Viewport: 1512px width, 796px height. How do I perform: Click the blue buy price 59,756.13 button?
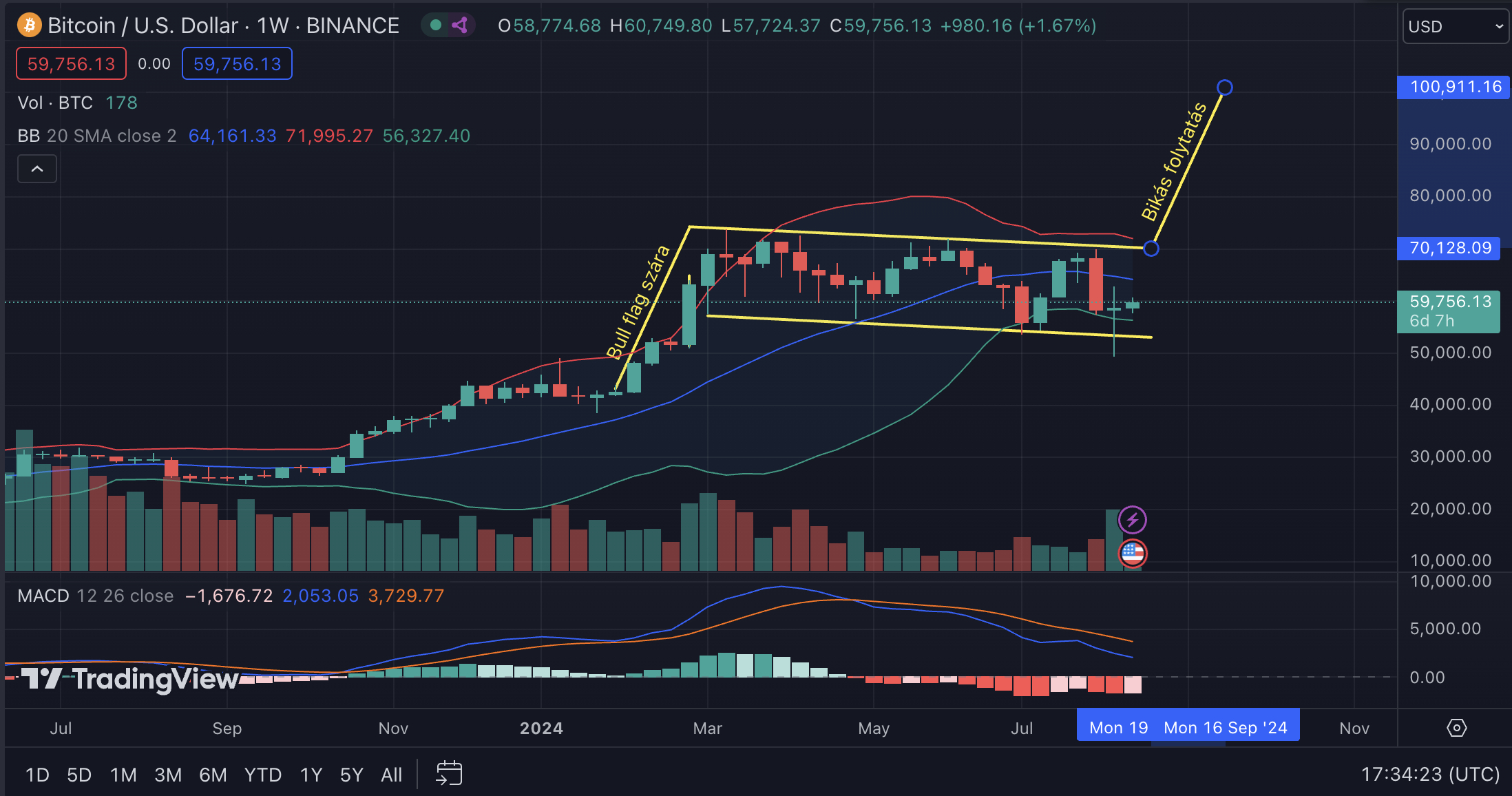coord(237,64)
